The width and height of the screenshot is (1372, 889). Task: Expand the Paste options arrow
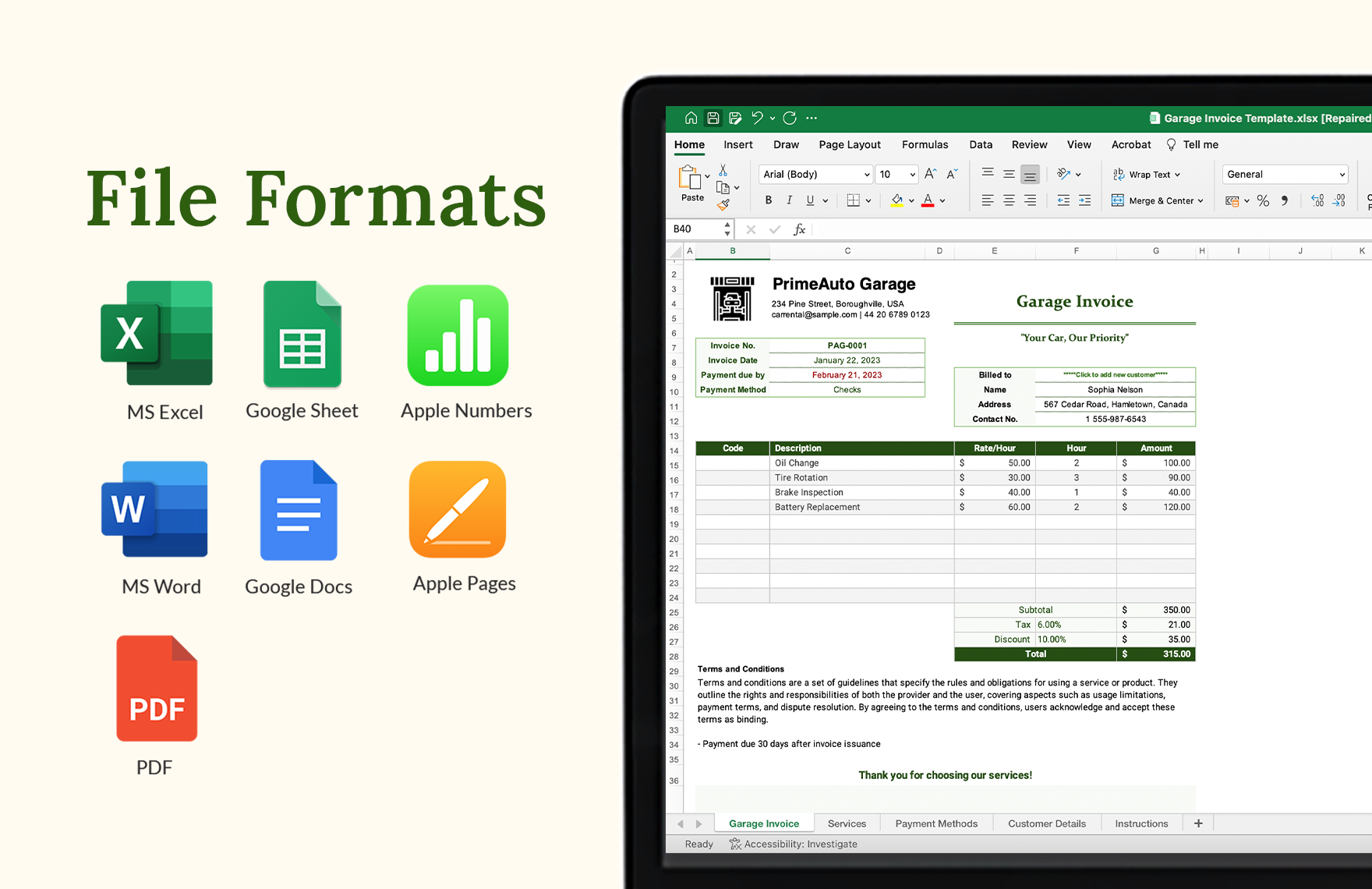tap(707, 177)
